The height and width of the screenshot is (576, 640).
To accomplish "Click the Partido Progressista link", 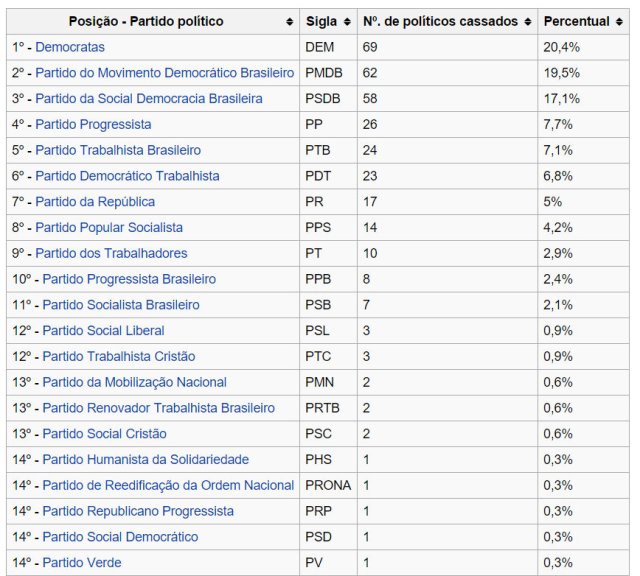I will [93, 124].
